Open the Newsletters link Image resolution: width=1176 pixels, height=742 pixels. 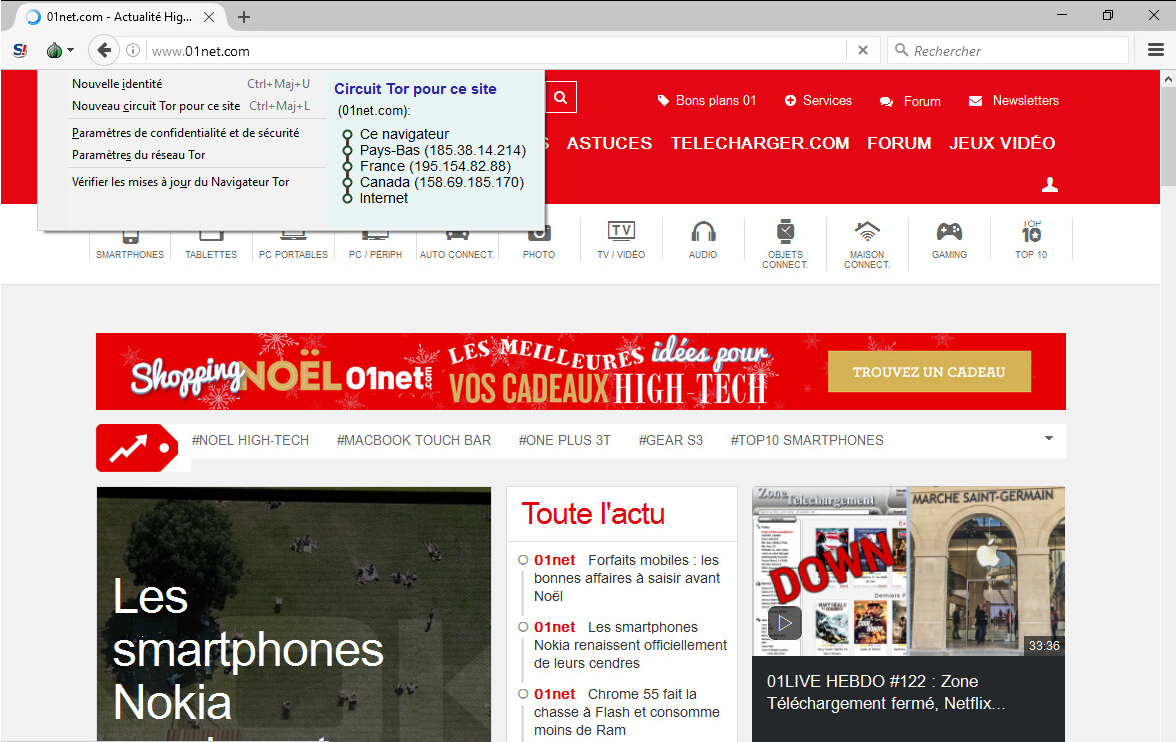click(1013, 101)
